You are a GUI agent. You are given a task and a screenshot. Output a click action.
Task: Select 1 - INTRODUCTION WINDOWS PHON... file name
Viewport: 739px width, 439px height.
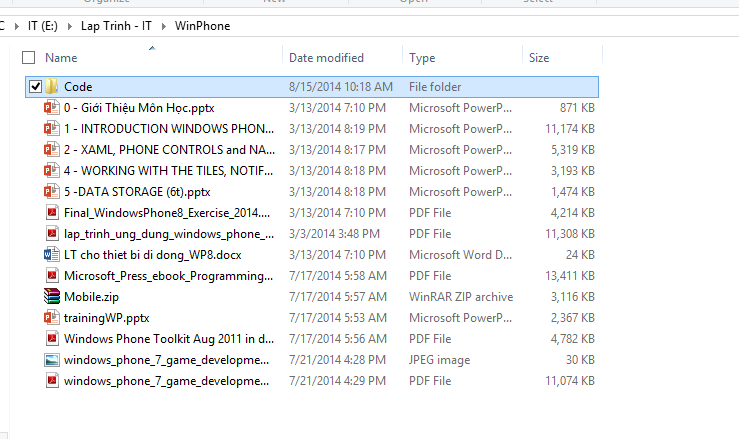(x=169, y=128)
